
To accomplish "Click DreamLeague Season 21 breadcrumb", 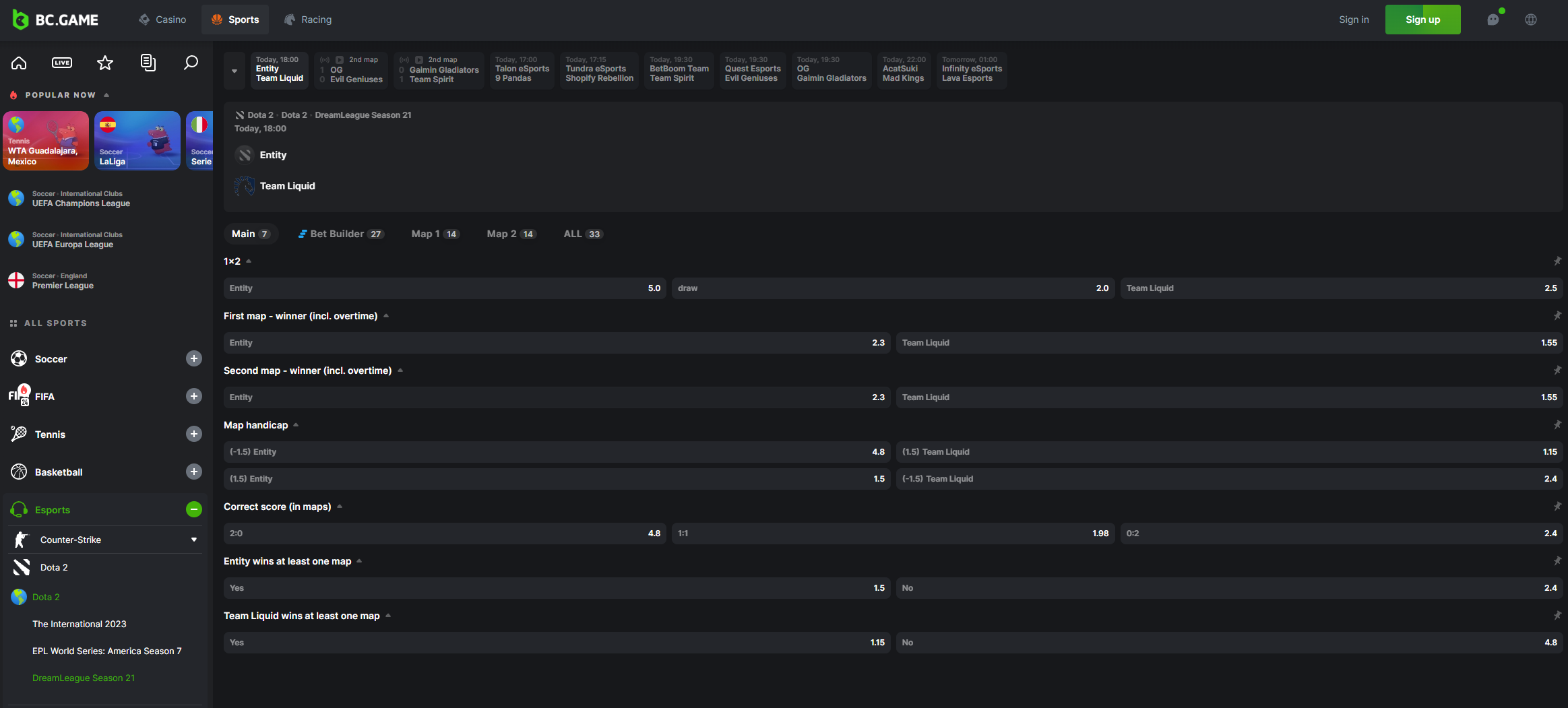I will (x=363, y=115).
